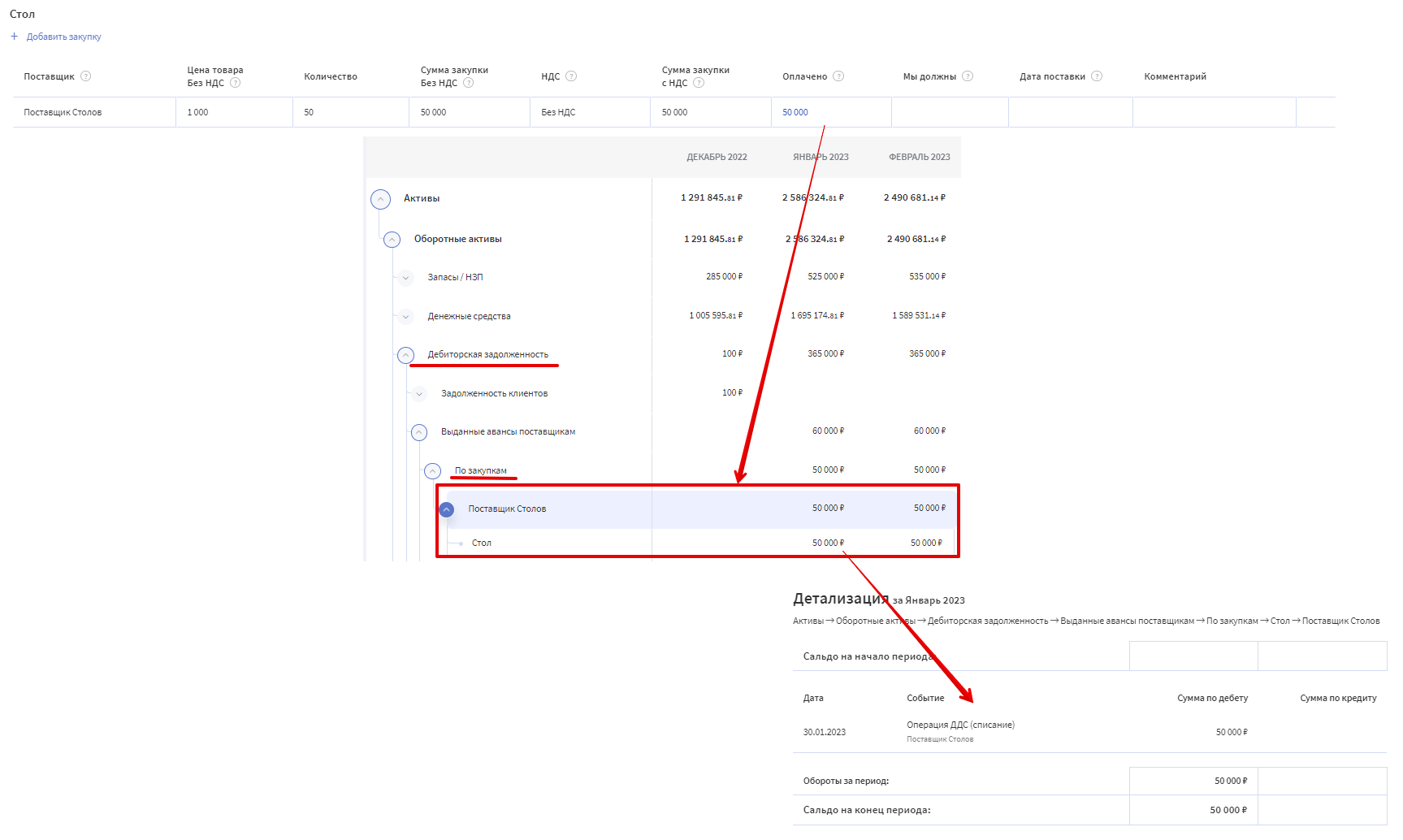The width and height of the screenshot is (1403, 840).
Task: Expand Задолженность клиентов row
Action: point(419,394)
